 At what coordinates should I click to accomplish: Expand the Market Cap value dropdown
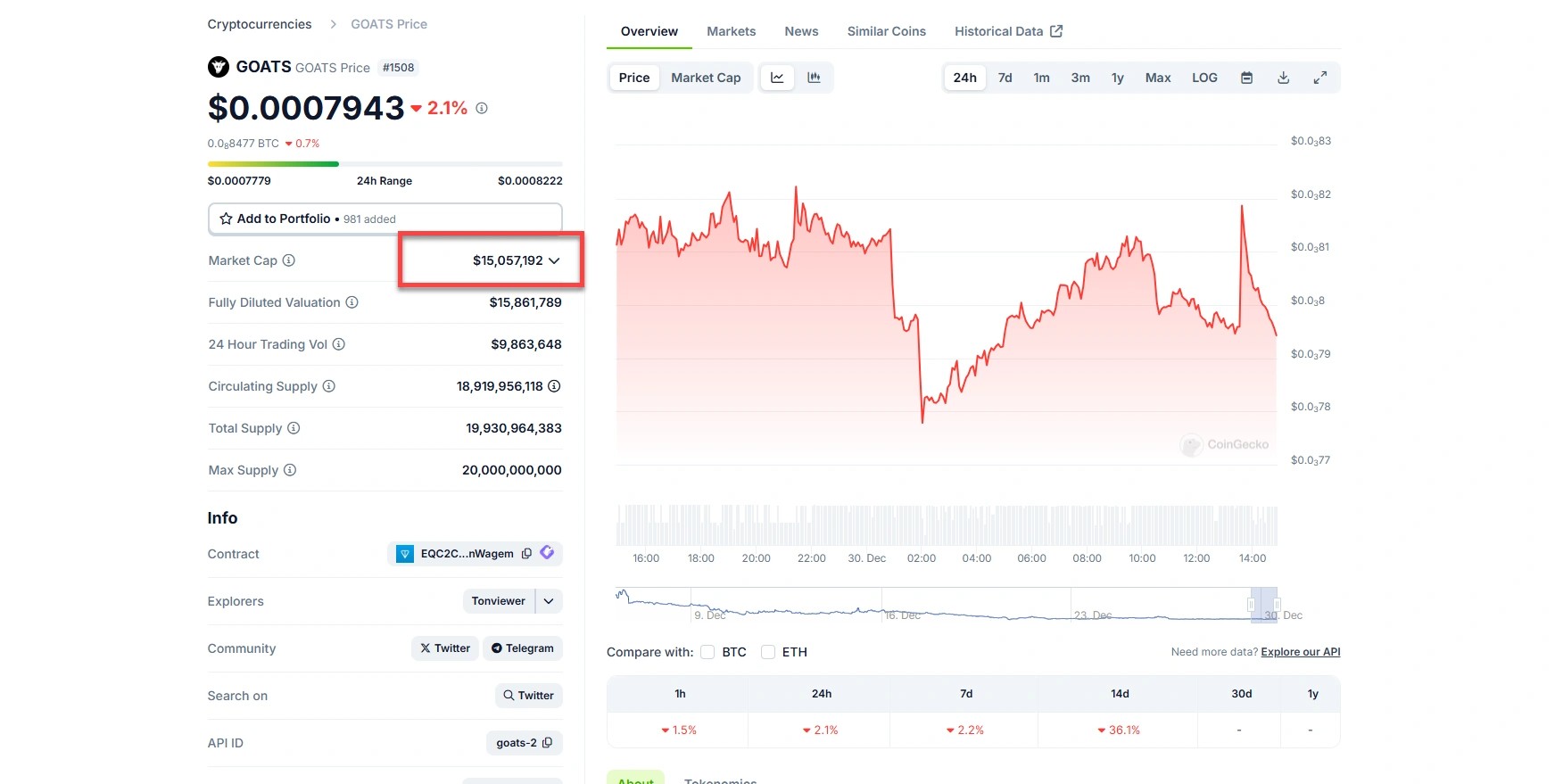(554, 260)
